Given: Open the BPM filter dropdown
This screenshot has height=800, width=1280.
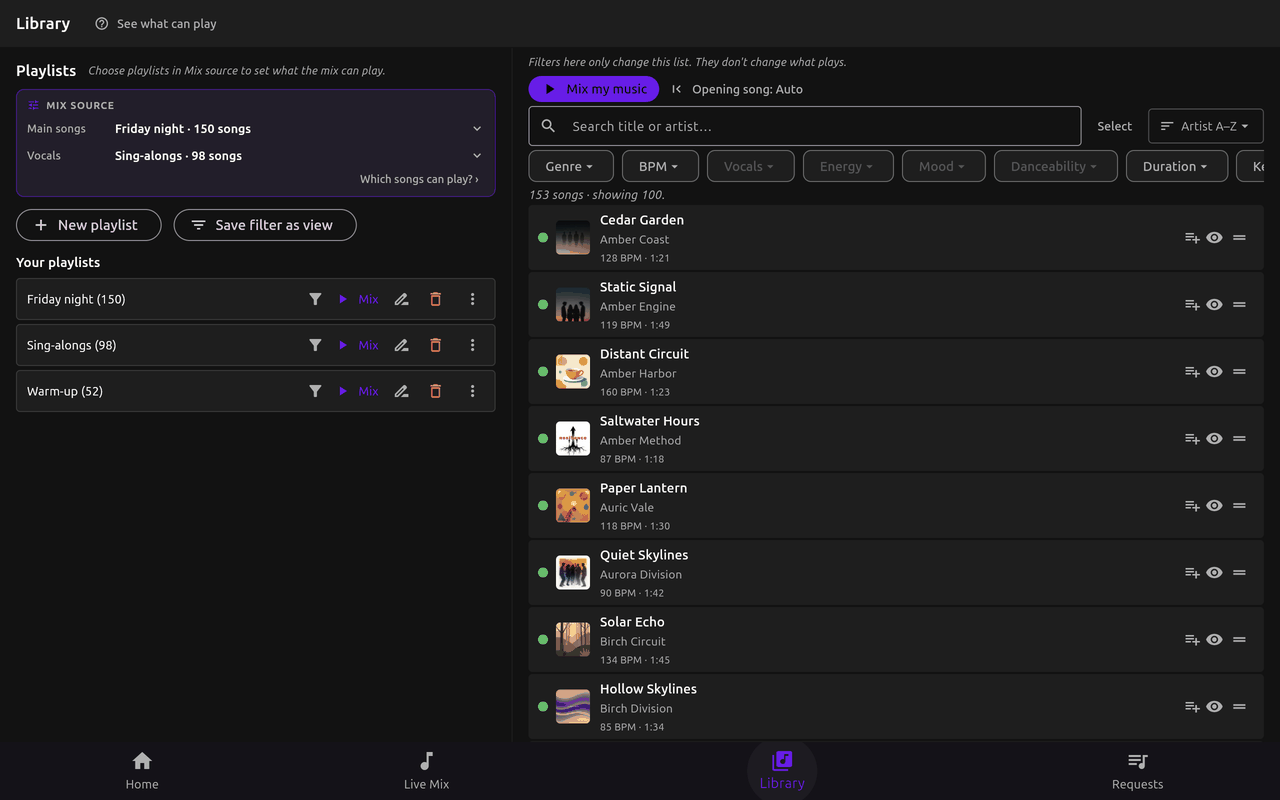Looking at the screenshot, I should coord(660,166).
